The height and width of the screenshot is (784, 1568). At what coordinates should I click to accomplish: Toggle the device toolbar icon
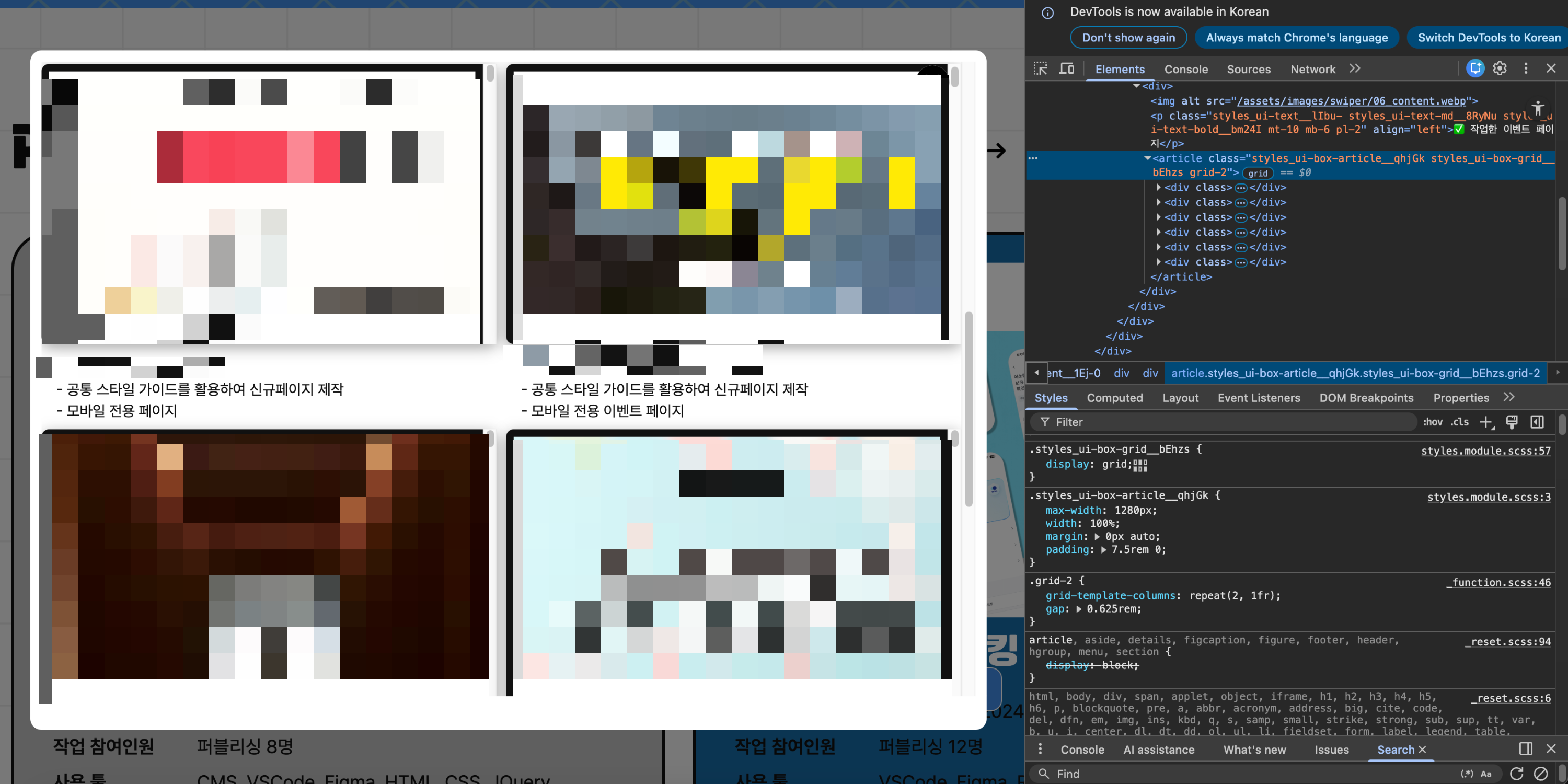pos(1066,69)
